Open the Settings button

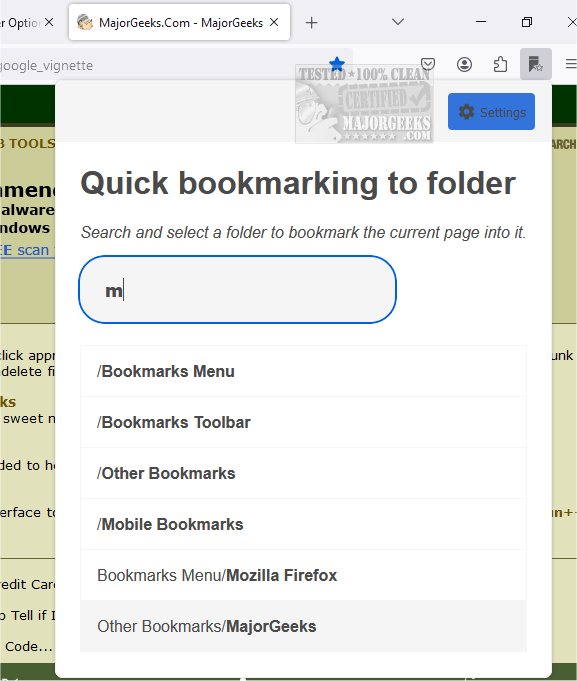coord(491,112)
